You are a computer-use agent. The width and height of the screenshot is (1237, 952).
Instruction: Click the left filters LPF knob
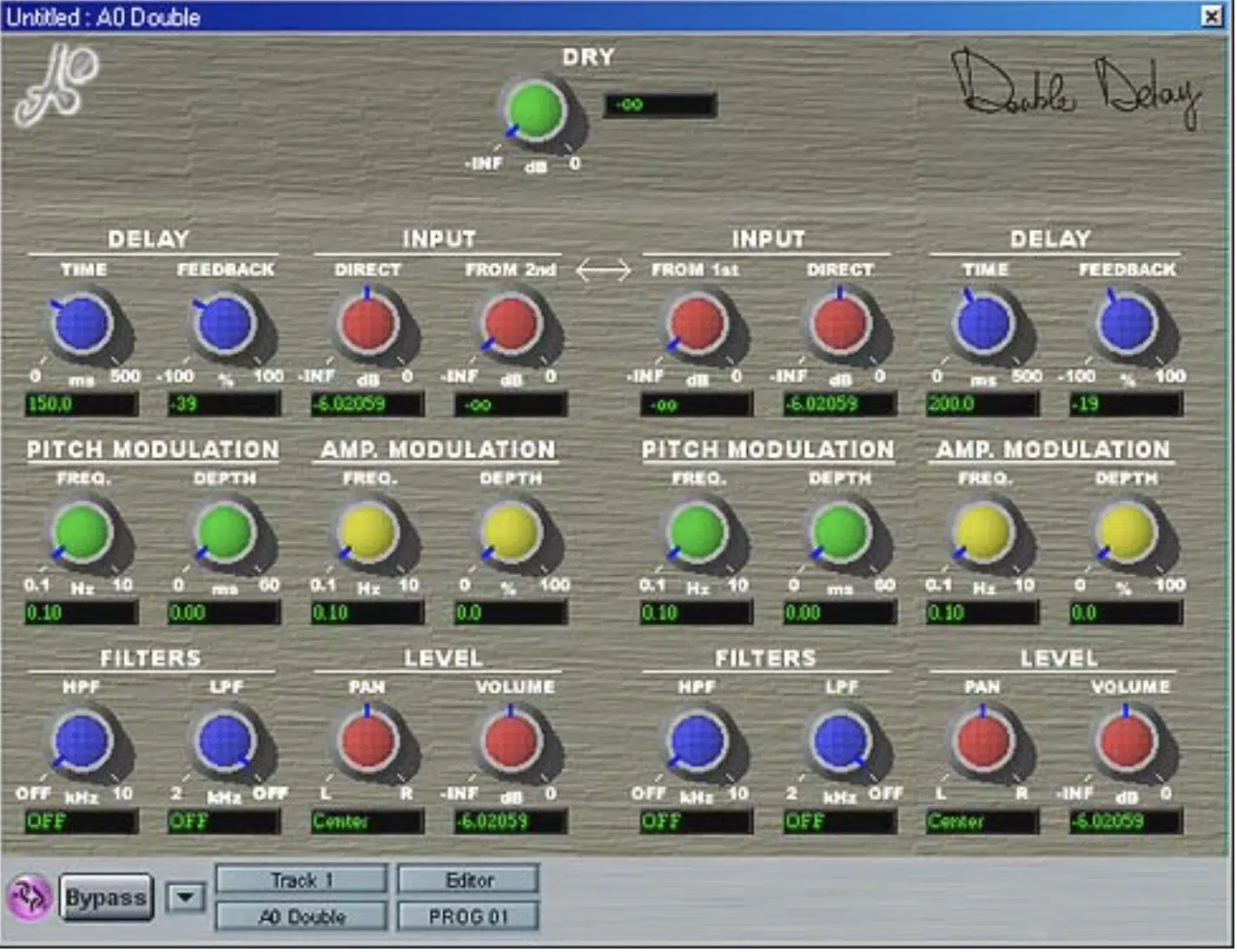coord(224,742)
